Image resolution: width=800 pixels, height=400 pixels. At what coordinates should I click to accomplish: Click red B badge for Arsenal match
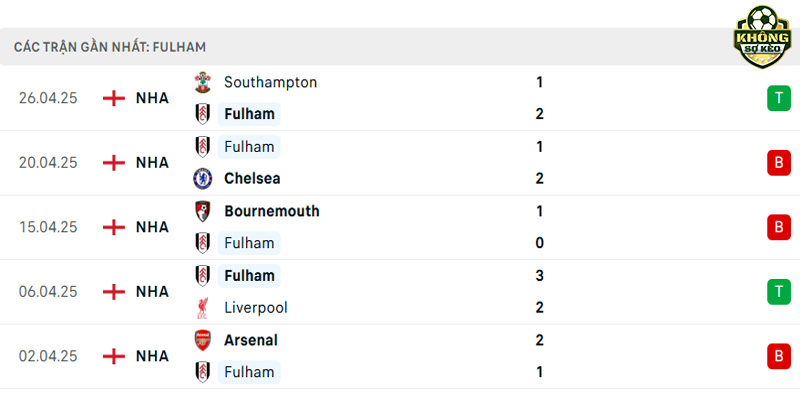tap(779, 356)
